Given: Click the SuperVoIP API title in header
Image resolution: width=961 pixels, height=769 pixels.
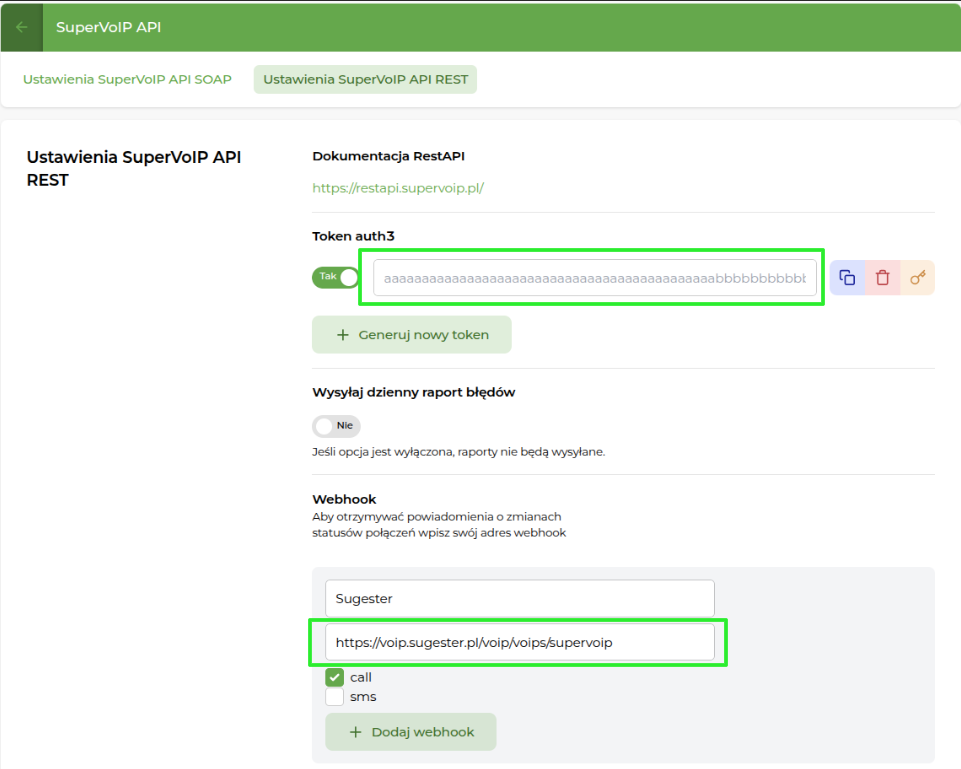Looking at the screenshot, I should 108,27.
